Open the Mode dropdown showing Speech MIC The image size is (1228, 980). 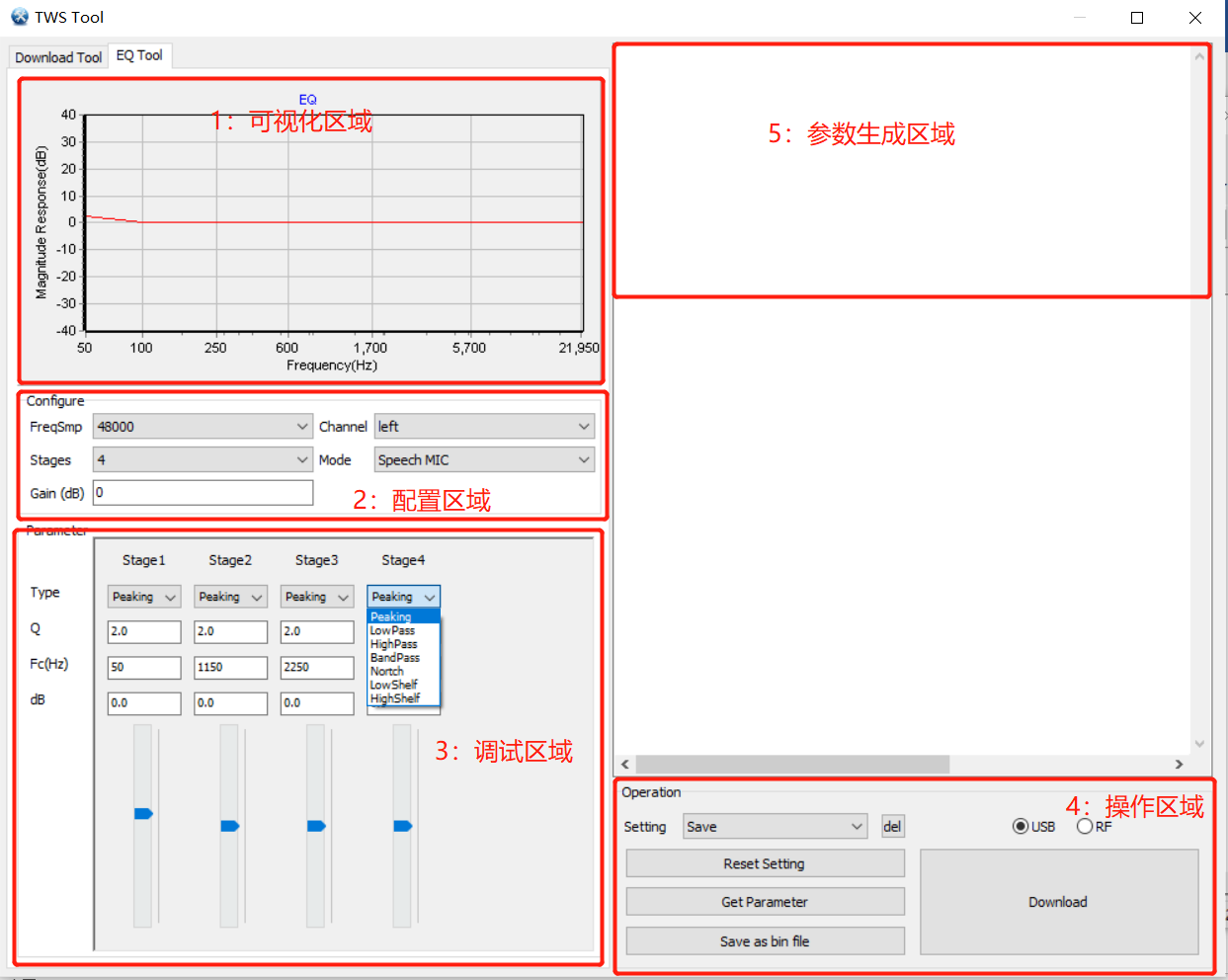(x=484, y=460)
